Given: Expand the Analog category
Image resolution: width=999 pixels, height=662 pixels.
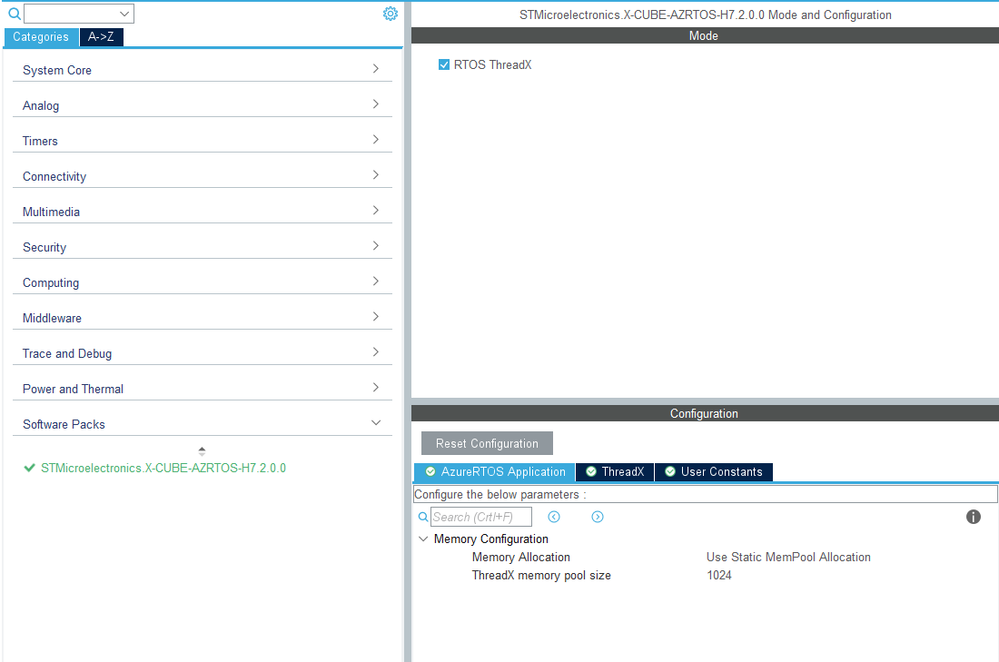Looking at the screenshot, I should 202,104.
